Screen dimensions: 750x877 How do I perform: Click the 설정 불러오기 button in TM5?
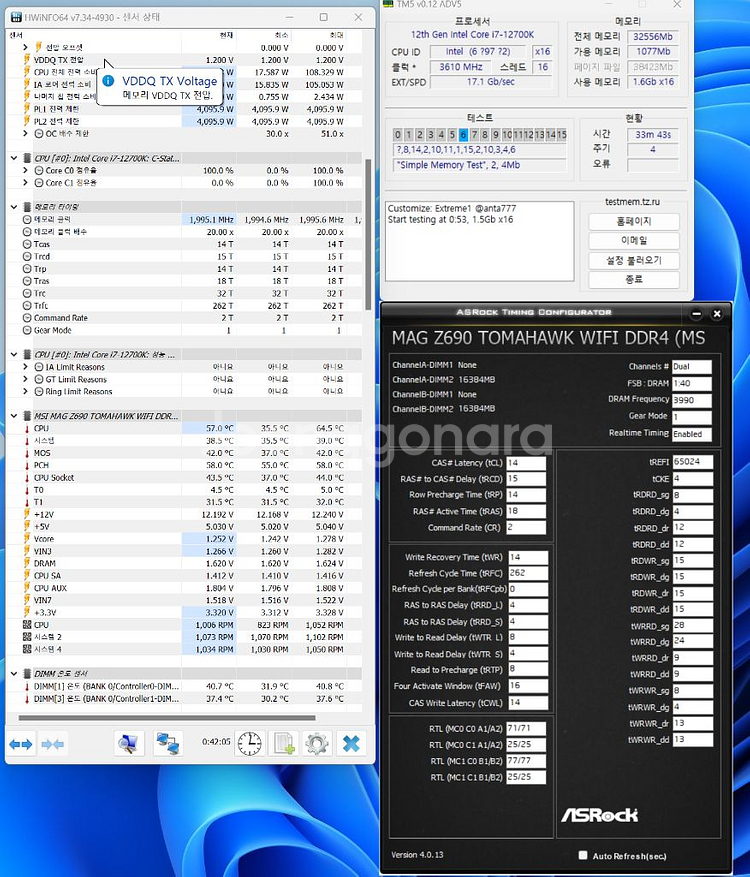point(634,260)
